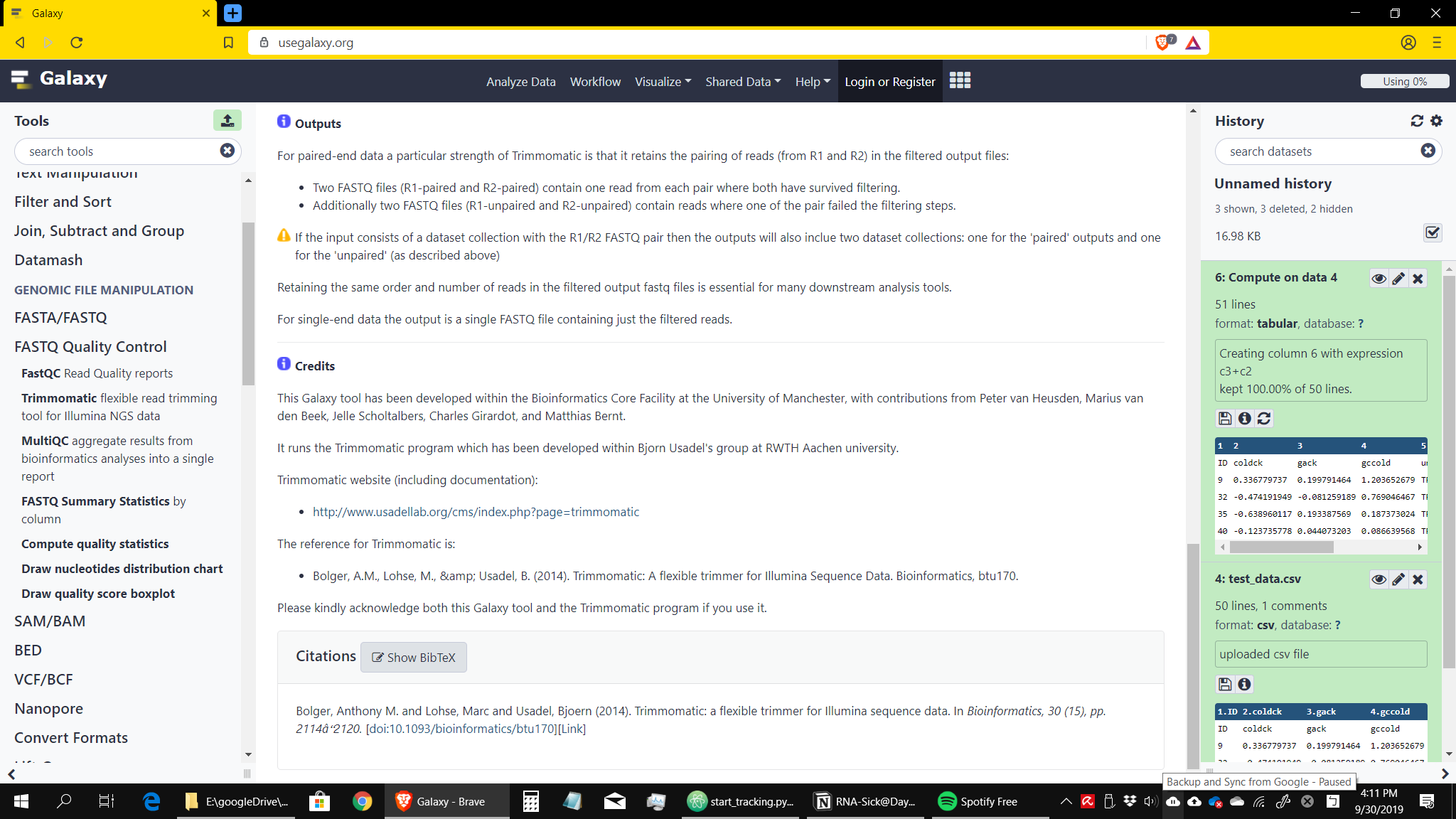The width and height of the screenshot is (1456, 819).
Task: Clear the tool search box
Action: pos(227,151)
